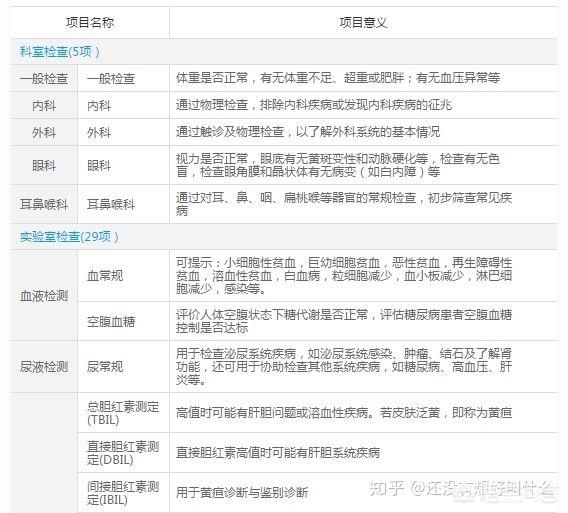Select the 尿常规 item cell
This screenshot has width=568, height=513.
click(123, 367)
